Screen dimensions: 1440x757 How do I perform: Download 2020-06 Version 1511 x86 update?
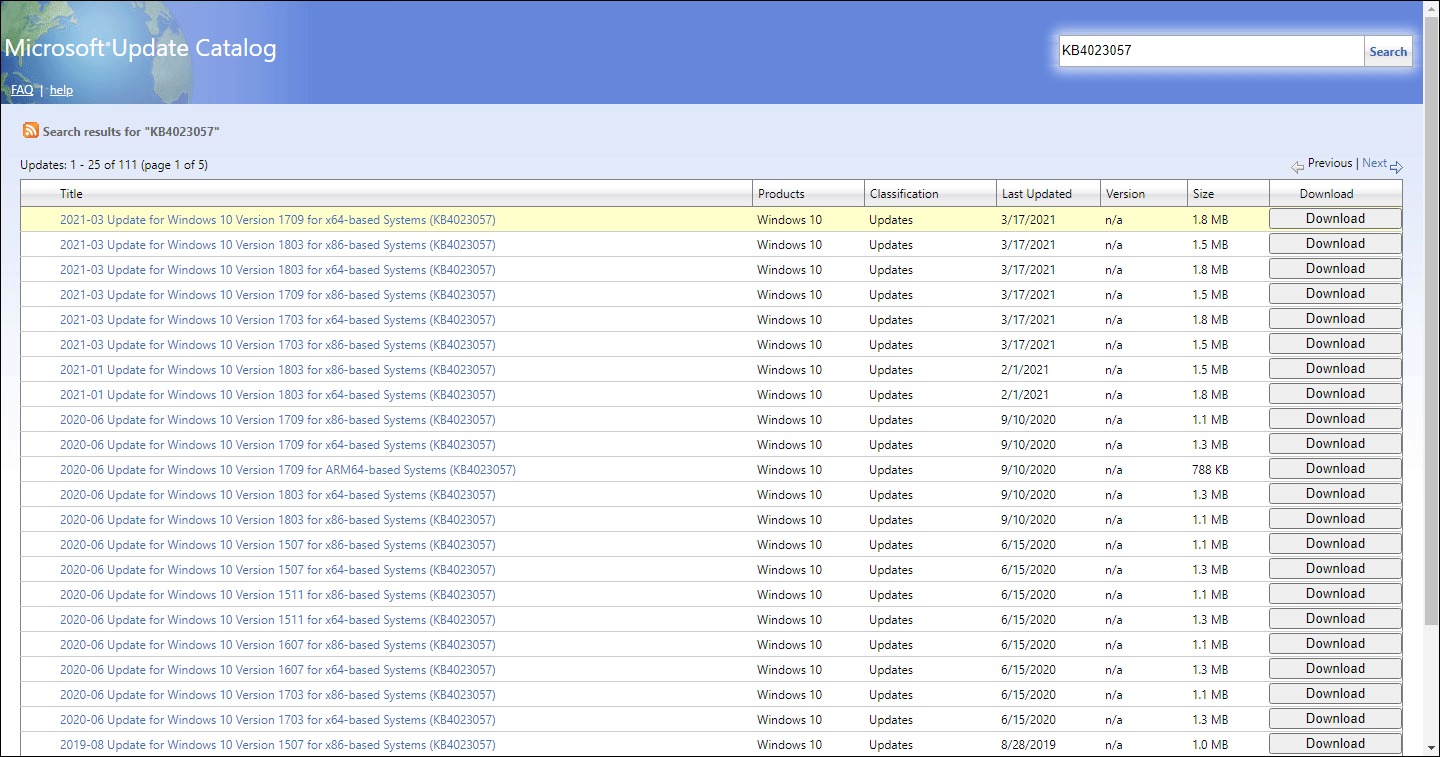tap(1335, 594)
